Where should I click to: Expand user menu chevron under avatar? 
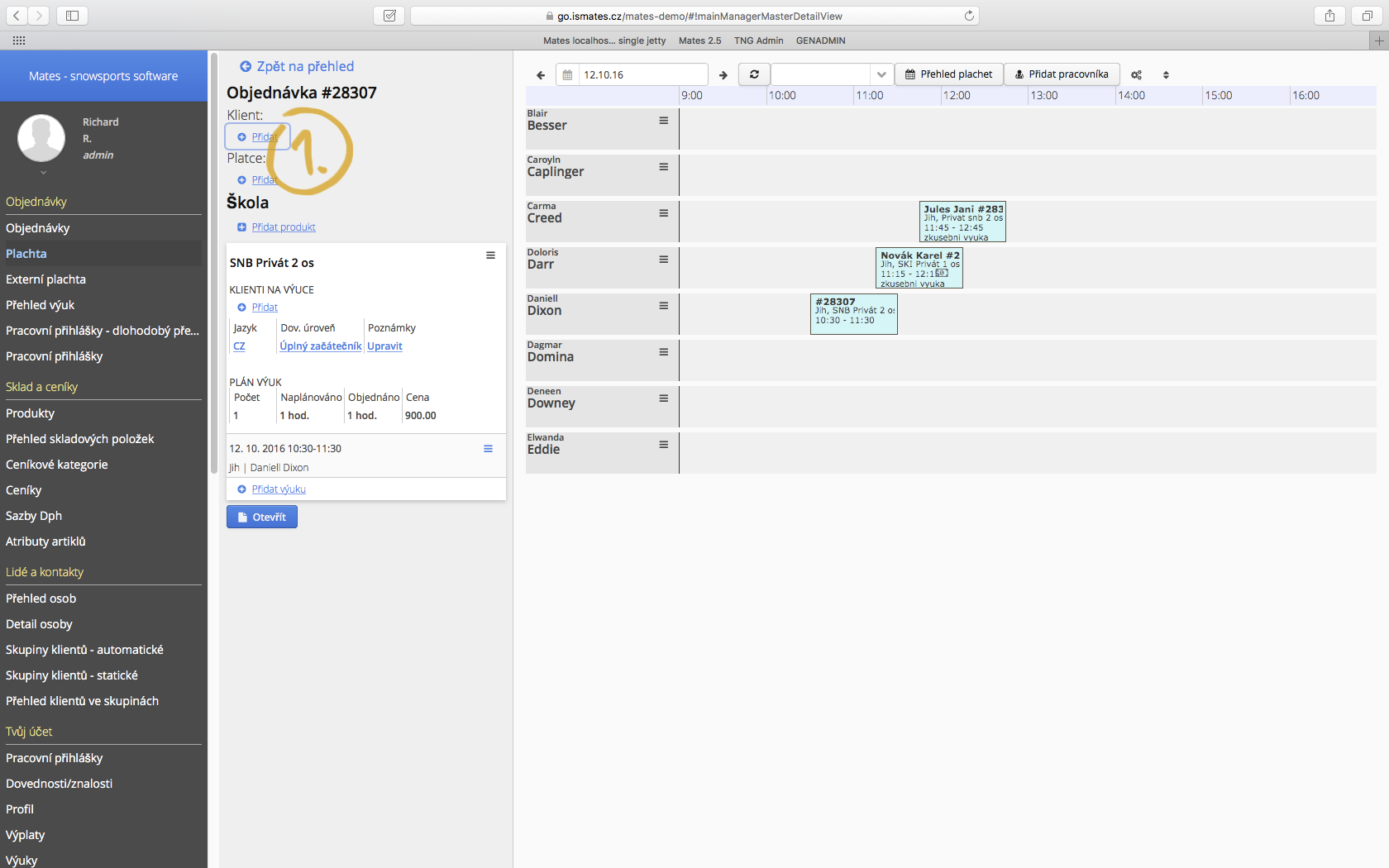pyautogui.click(x=43, y=173)
